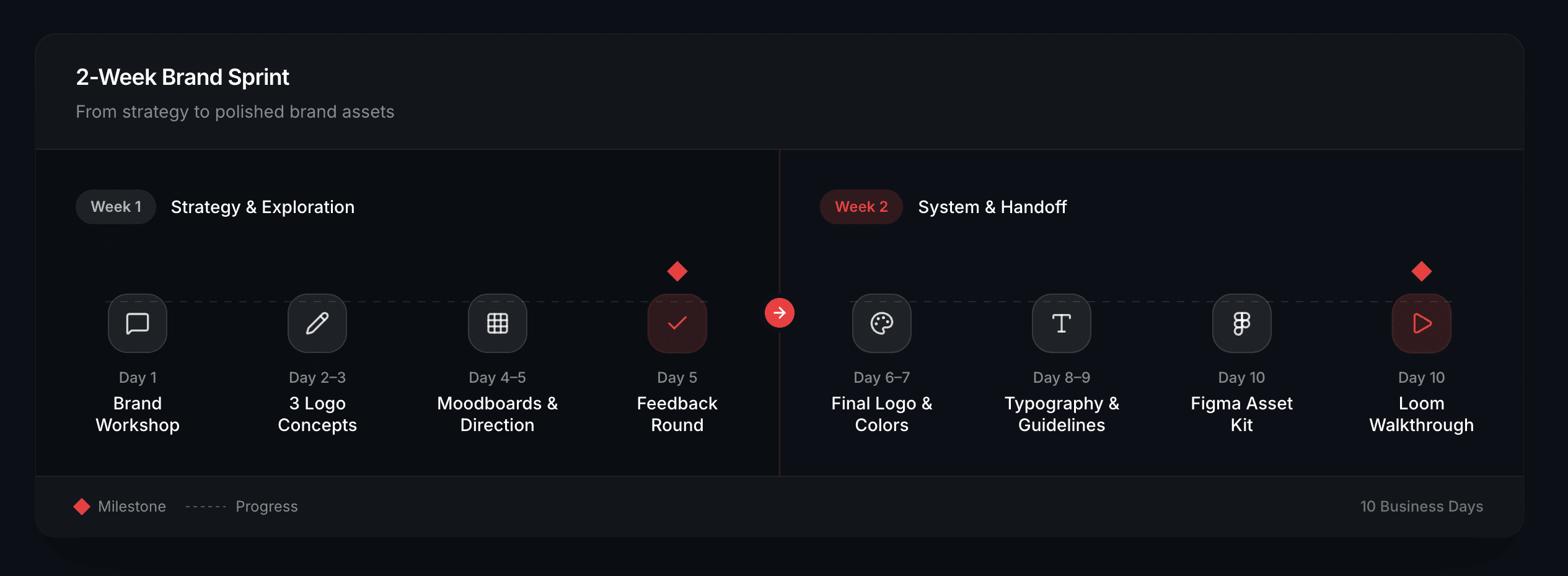The image size is (1568, 576).
Task: Select the pencil icon for Logo Concepts
Action: point(317,323)
